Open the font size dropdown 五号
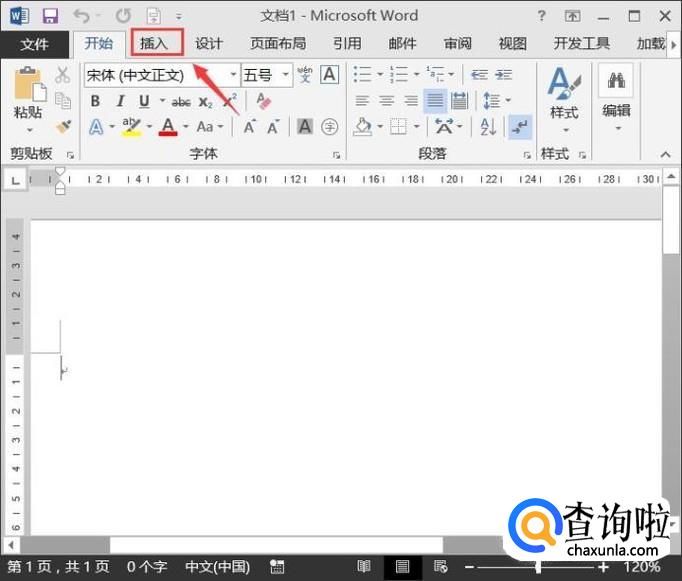This screenshot has width=682, height=581. (286, 75)
